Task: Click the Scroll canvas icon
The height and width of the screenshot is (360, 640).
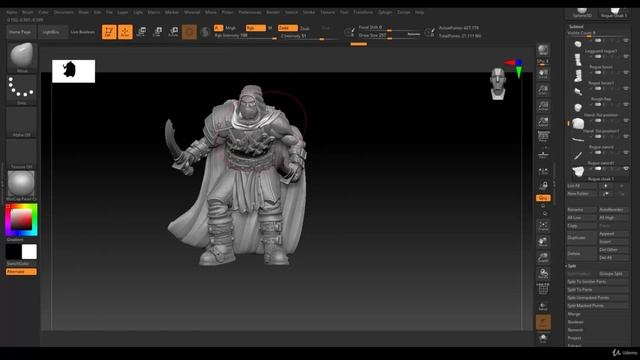Action: [543, 74]
